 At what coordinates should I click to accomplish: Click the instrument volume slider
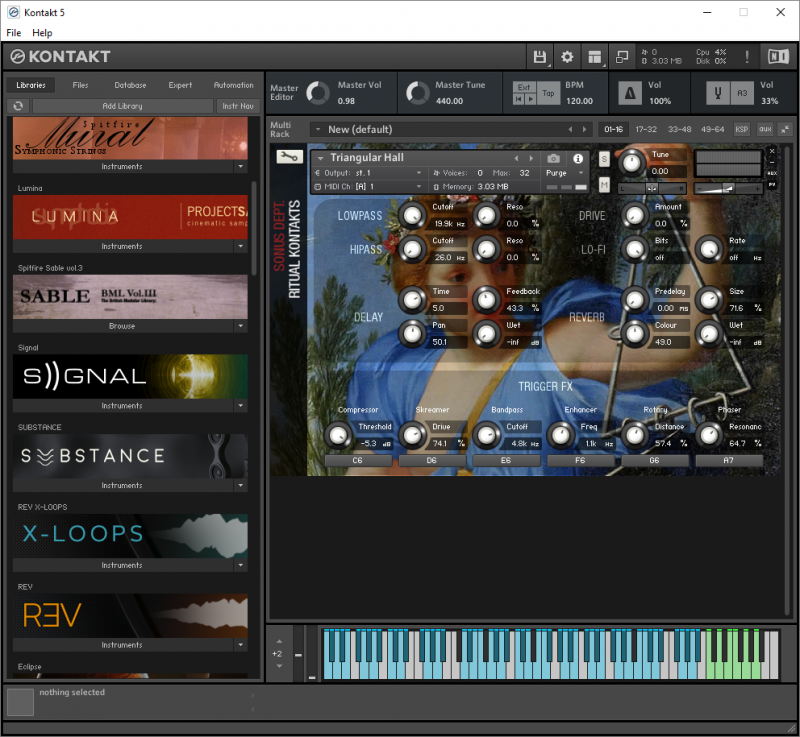[728, 189]
